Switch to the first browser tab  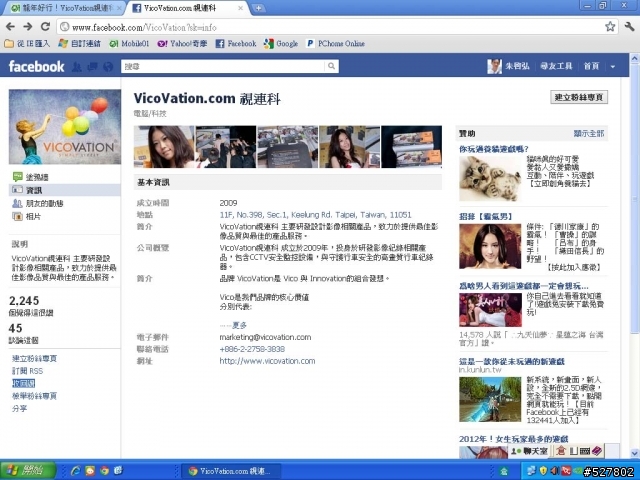click(x=65, y=8)
